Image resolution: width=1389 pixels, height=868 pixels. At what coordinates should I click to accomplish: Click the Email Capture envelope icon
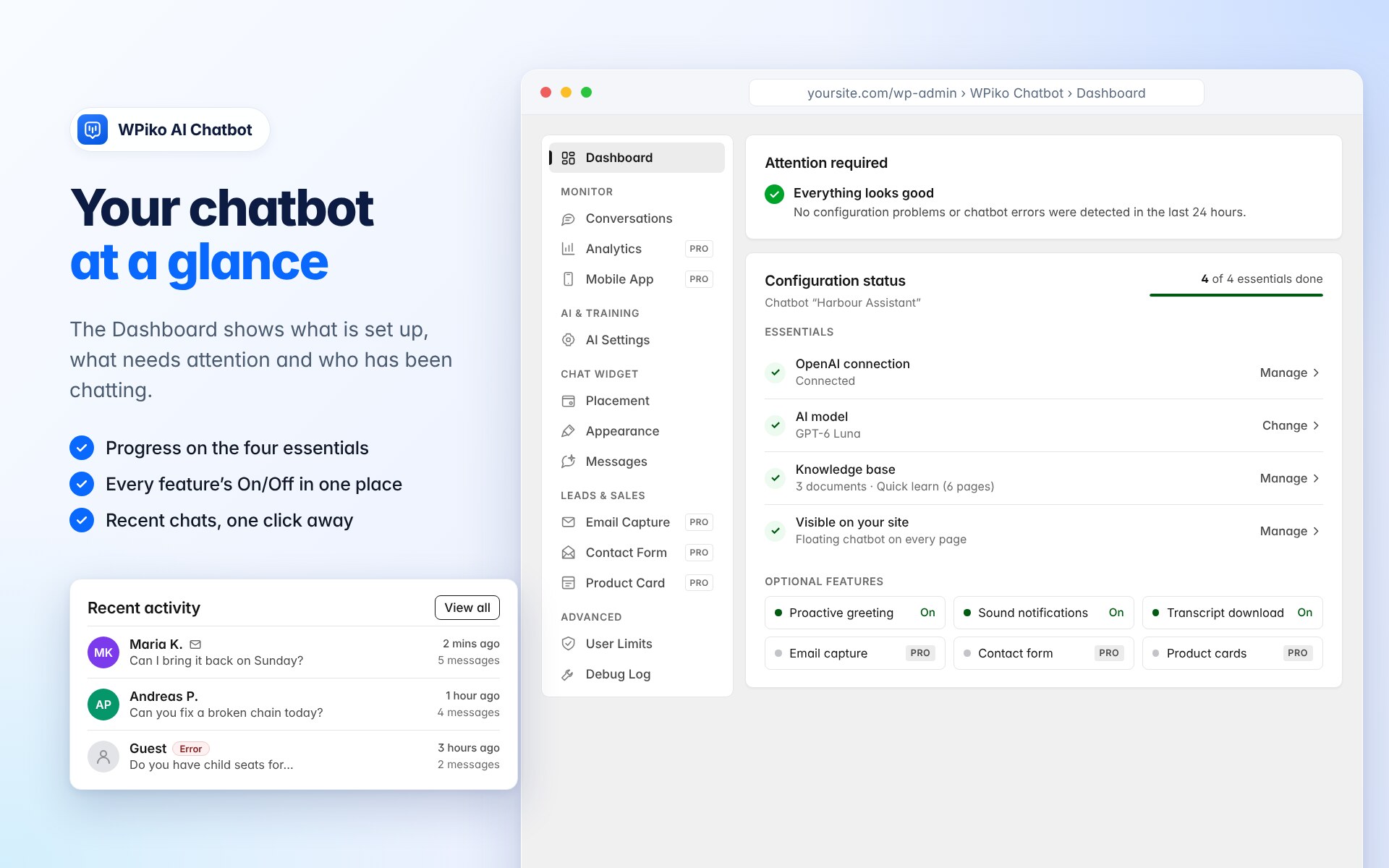(568, 522)
